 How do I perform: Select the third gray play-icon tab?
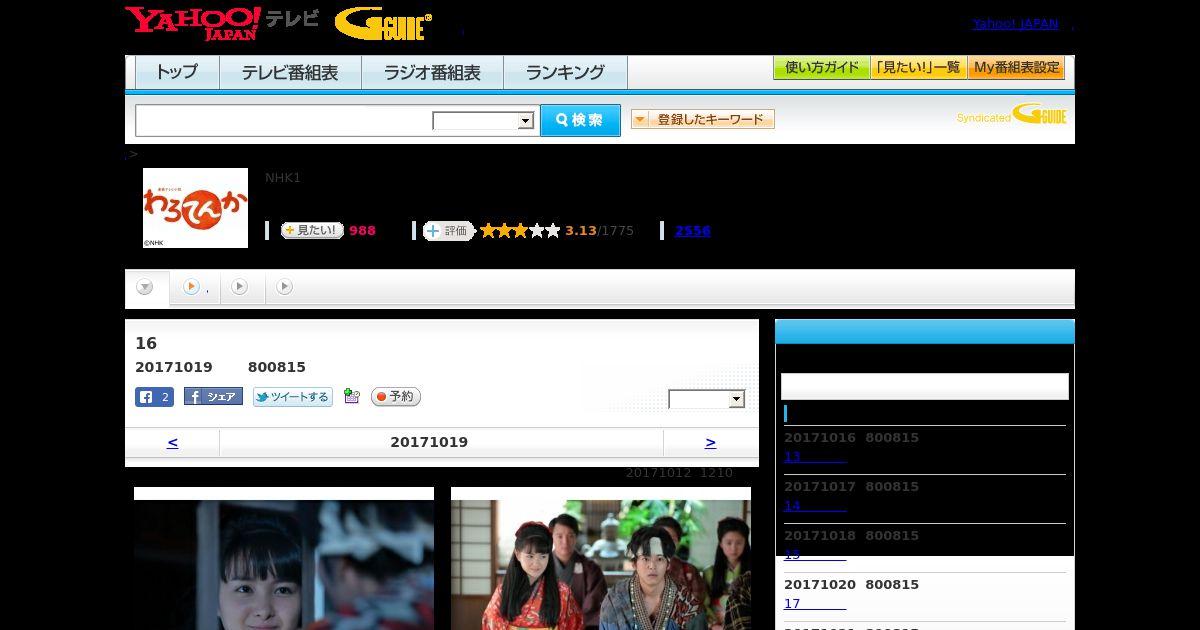click(x=240, y=287)
